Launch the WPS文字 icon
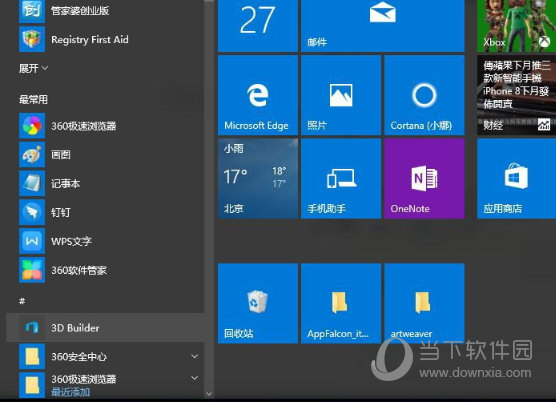This screenshot has height=402, width=556. point(32,241)
